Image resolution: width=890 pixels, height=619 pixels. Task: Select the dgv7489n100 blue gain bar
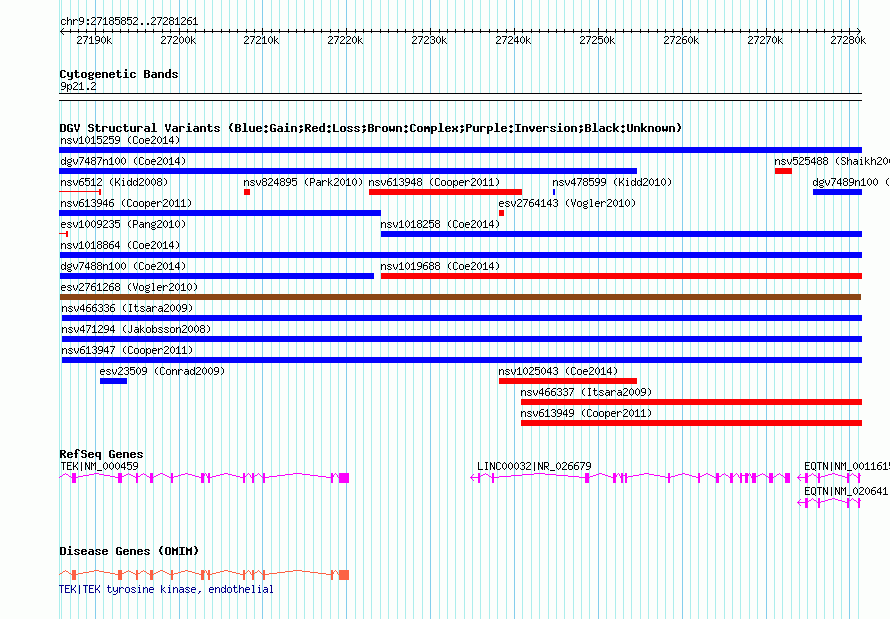[837, 192]
